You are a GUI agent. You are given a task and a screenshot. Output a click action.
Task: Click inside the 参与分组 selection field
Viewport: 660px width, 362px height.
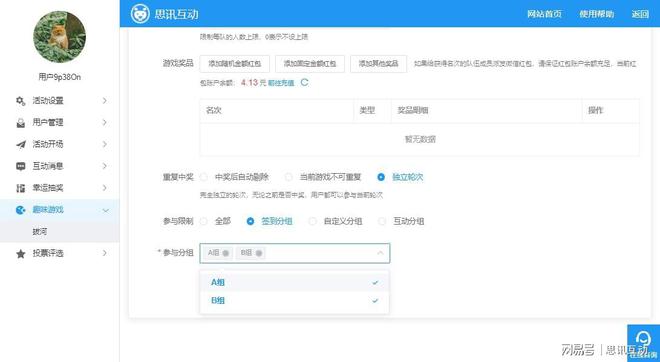pos(295,253)
